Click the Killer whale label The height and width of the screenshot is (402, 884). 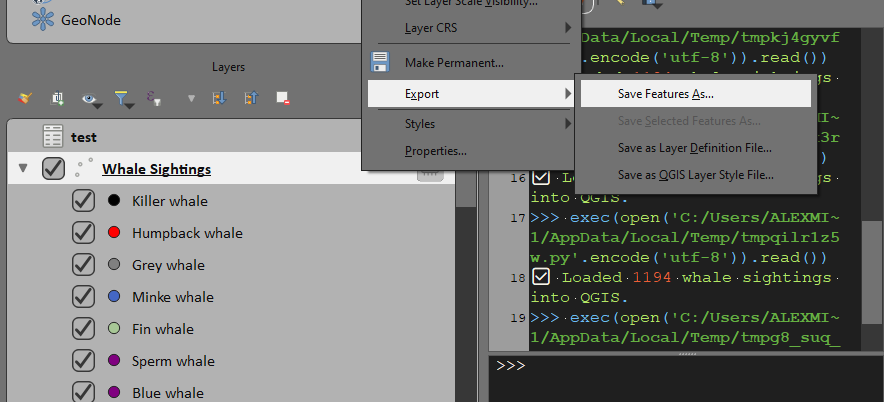[x=170, y=201]
